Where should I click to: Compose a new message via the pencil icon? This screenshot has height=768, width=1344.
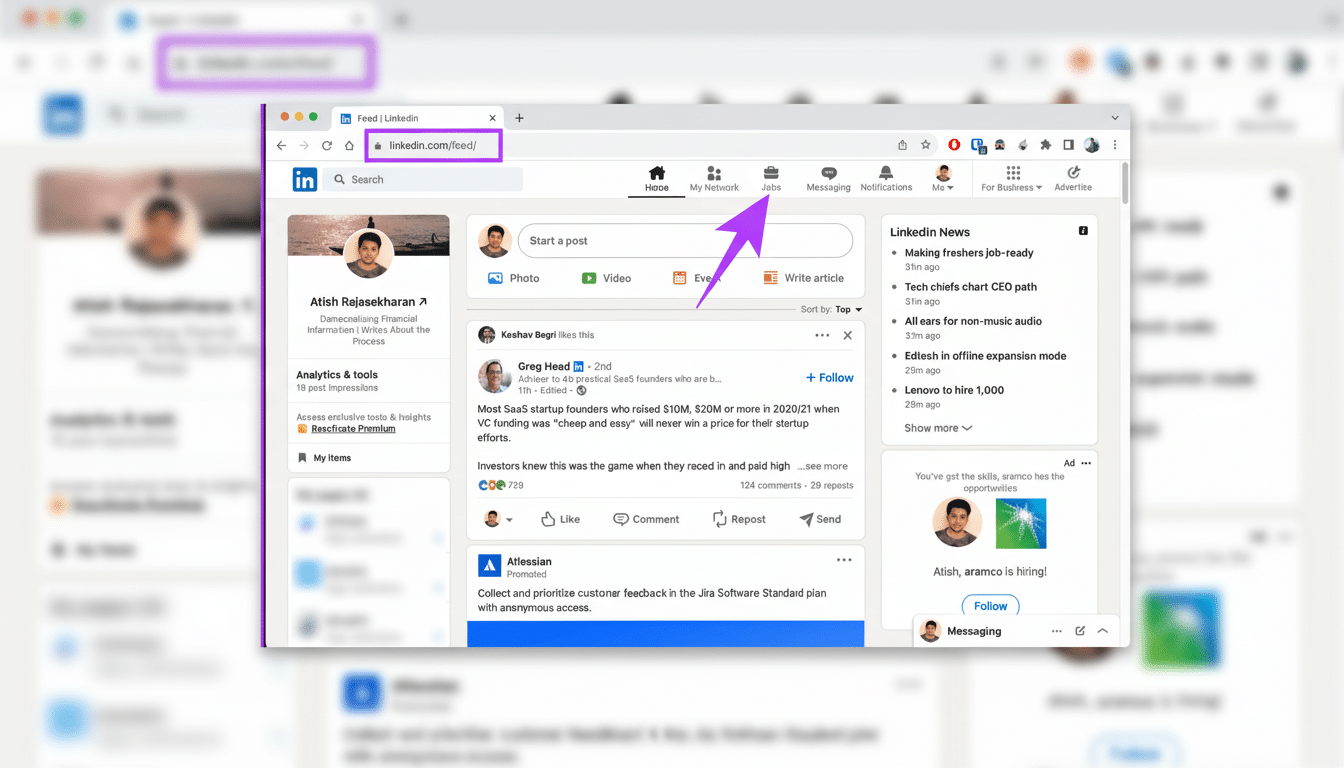pos(1081,630)
